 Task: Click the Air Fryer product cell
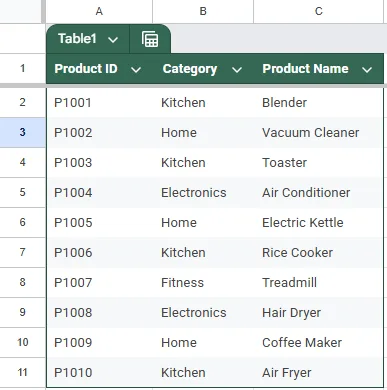[319, 372]
